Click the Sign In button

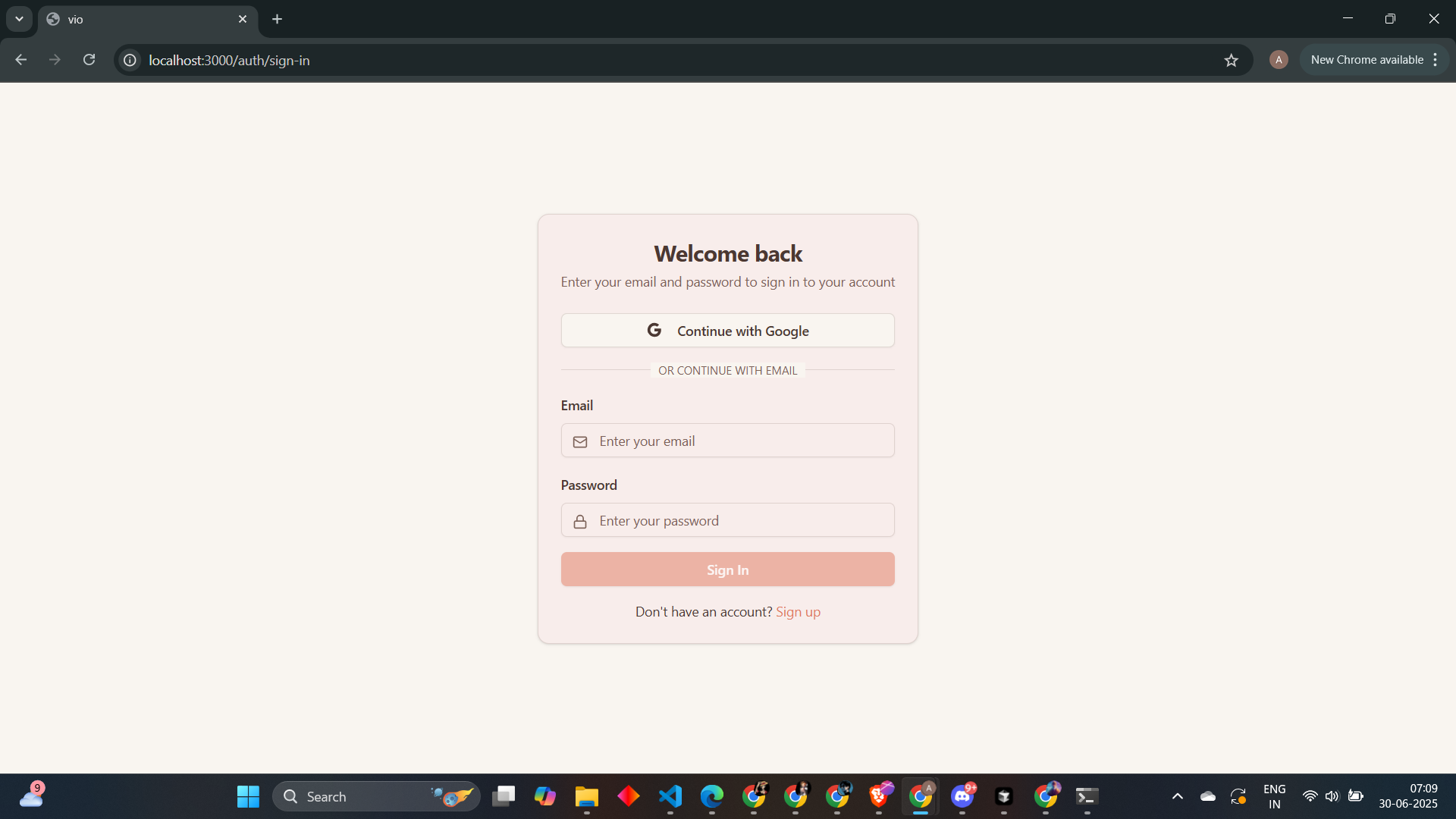(727, 570)
